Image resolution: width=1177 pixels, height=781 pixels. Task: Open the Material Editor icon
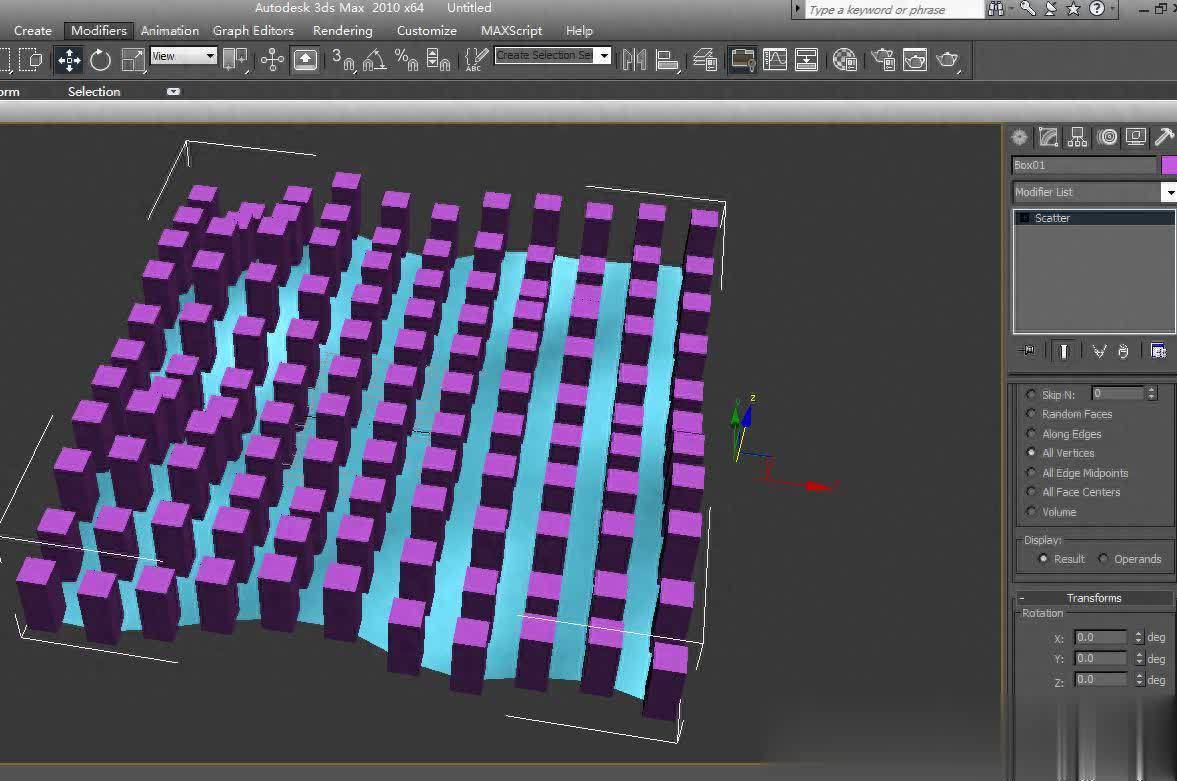click(x=845, y=60)
